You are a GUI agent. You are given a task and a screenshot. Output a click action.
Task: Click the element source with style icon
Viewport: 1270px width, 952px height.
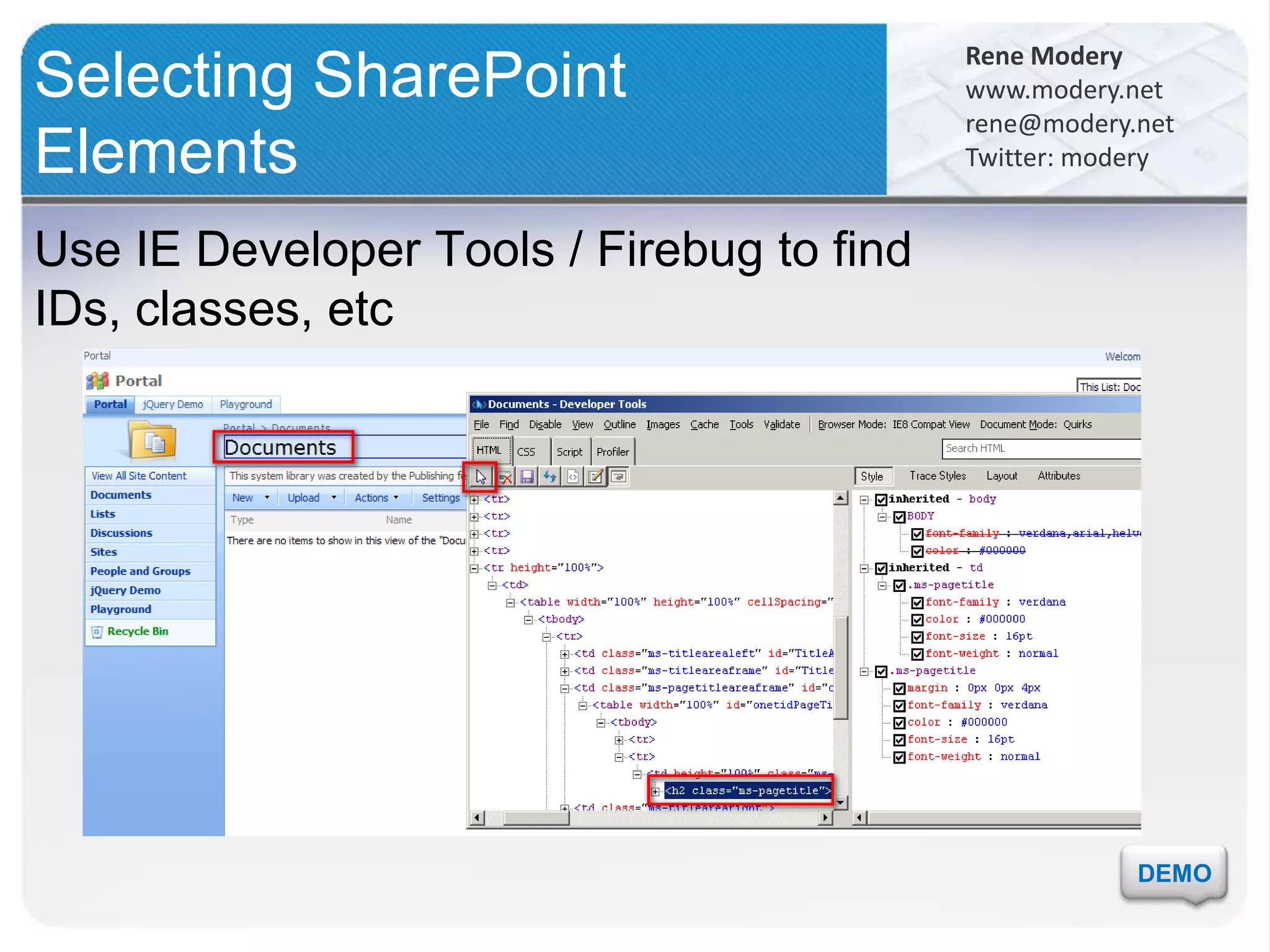pyautogui.click(x=572, y=477)
